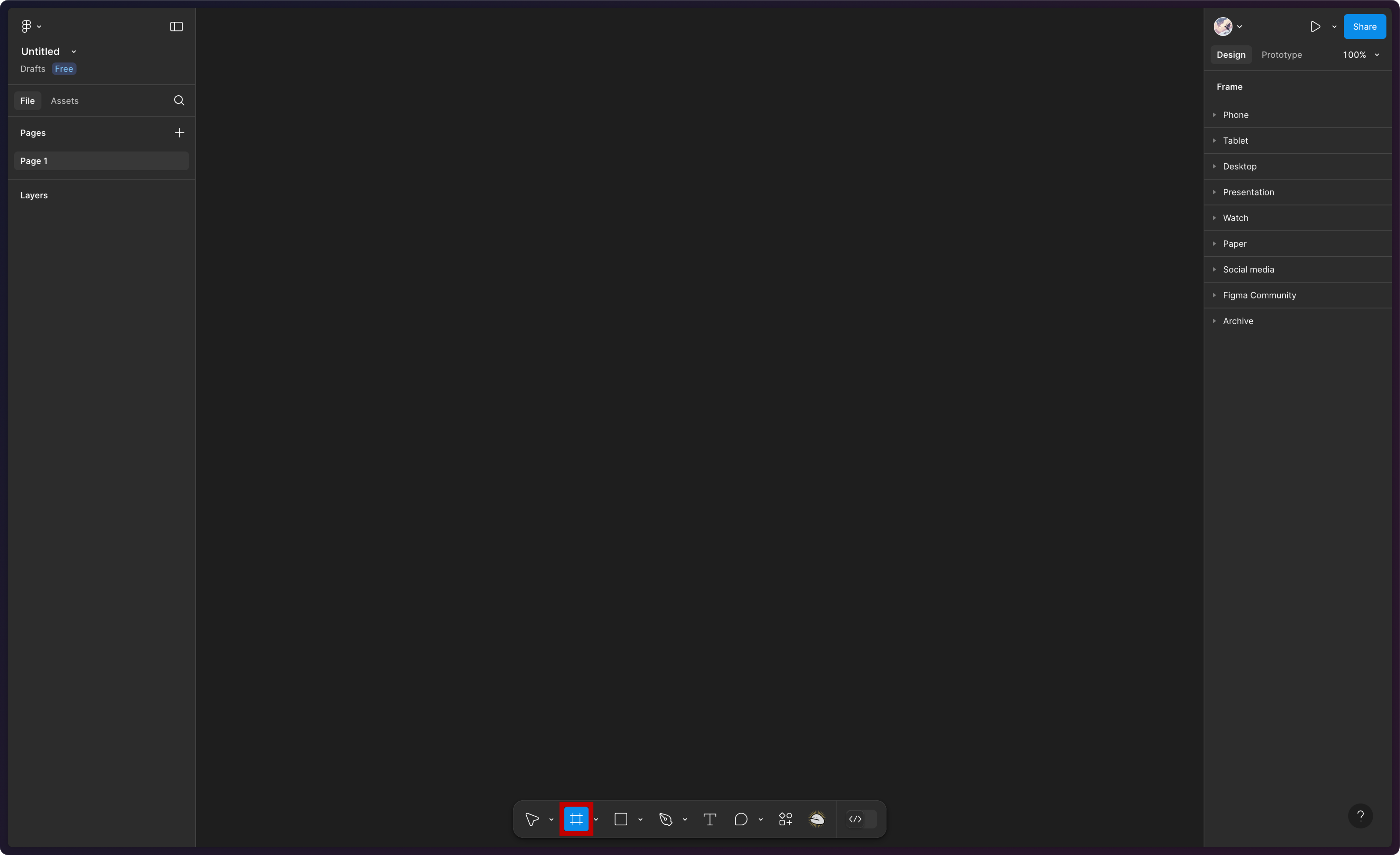Open the Figma main menu logo
The height and width of the screenshot is (855, 1400).
pyautogui.click(x=27, y=26)
